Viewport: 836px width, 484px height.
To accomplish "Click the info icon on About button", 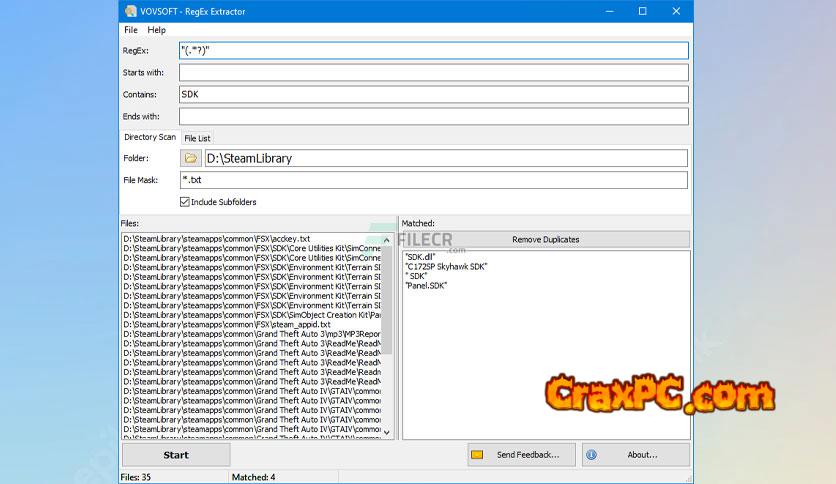I will pyautogui.click(x=591, y=455).
